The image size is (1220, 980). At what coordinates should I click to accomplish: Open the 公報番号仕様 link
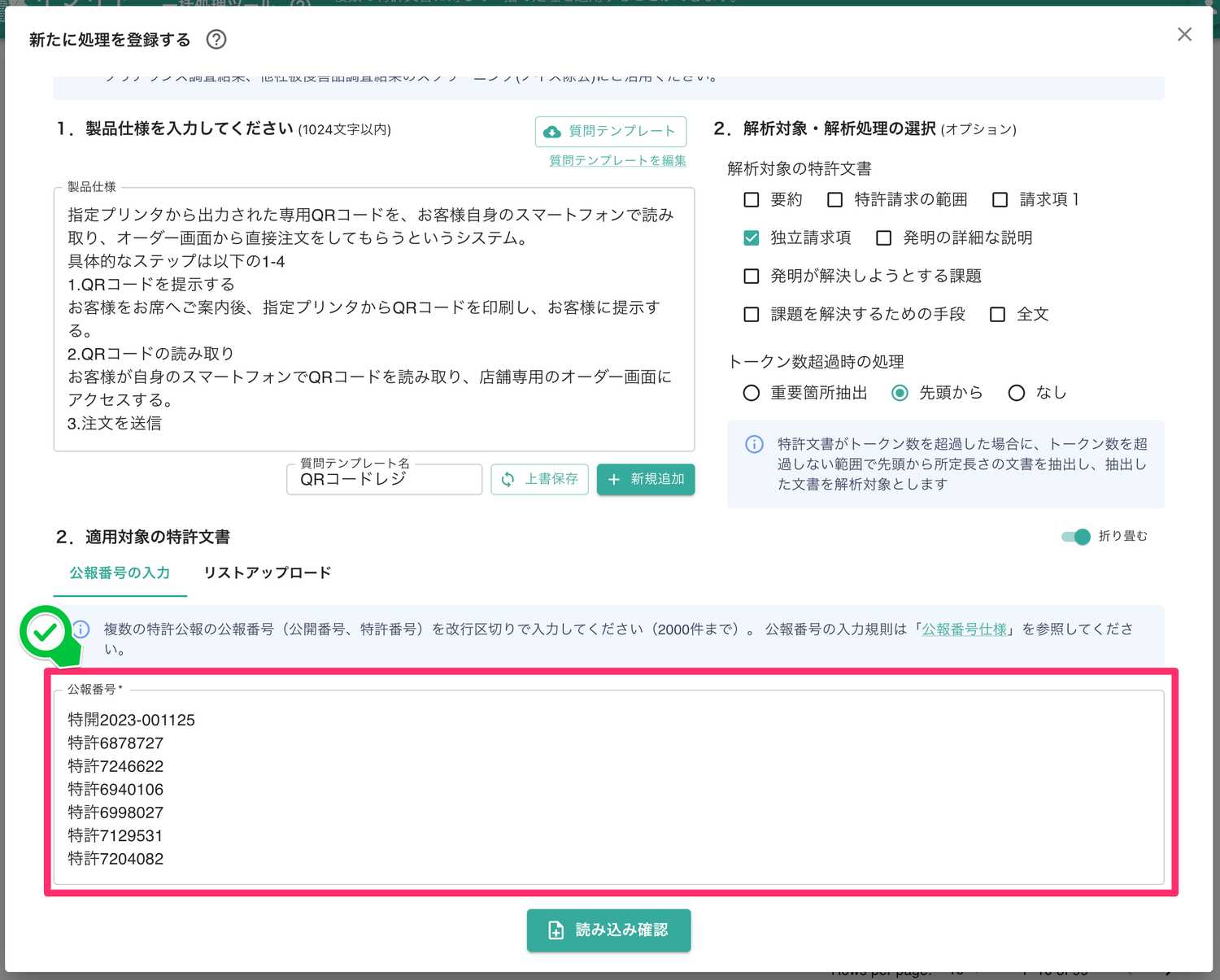tap(964, 629)
